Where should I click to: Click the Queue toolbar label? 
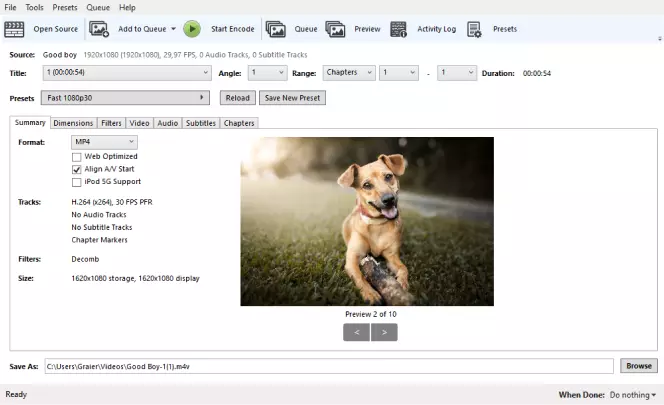click(306, 29)
